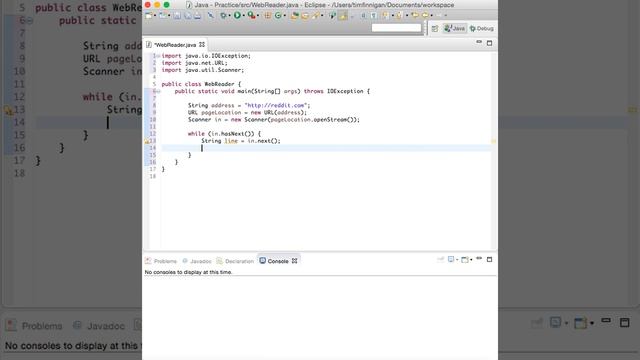Click the "import java.util.Scanner;" line

pyautogui.click(x=203, y=70)
